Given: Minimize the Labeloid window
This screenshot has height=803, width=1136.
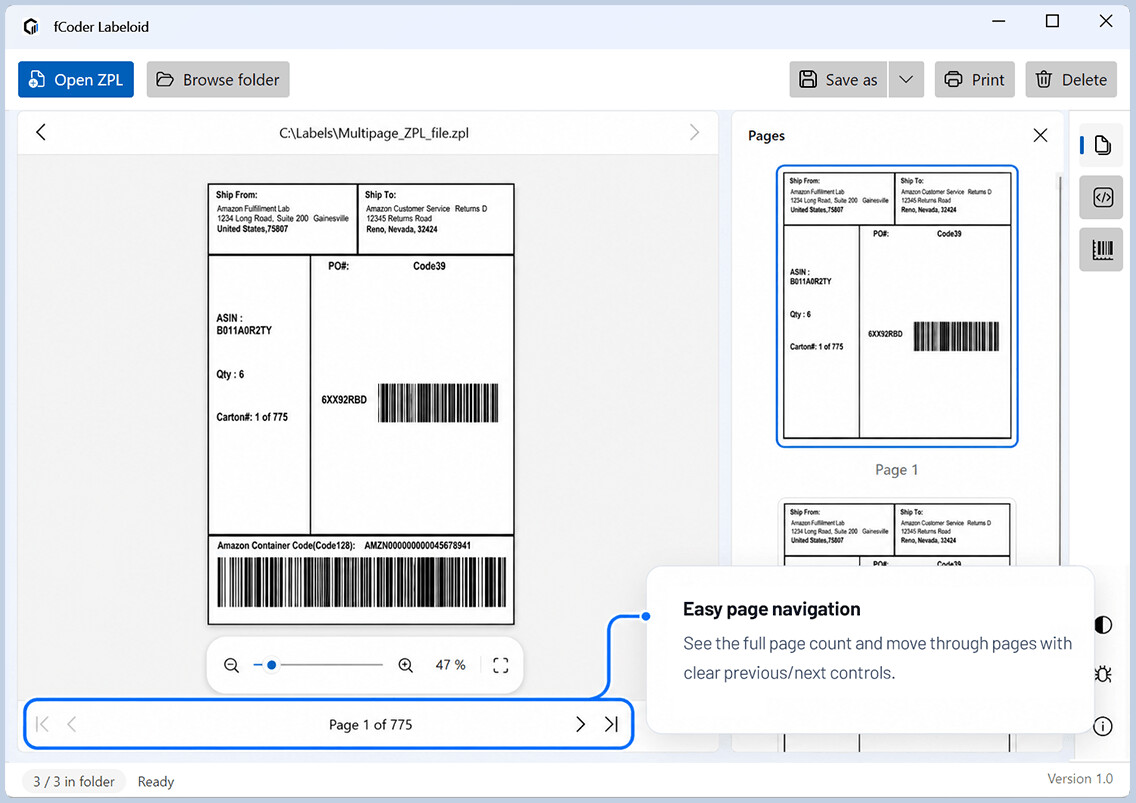Looking at the screenshot, I should coord(999,21).
